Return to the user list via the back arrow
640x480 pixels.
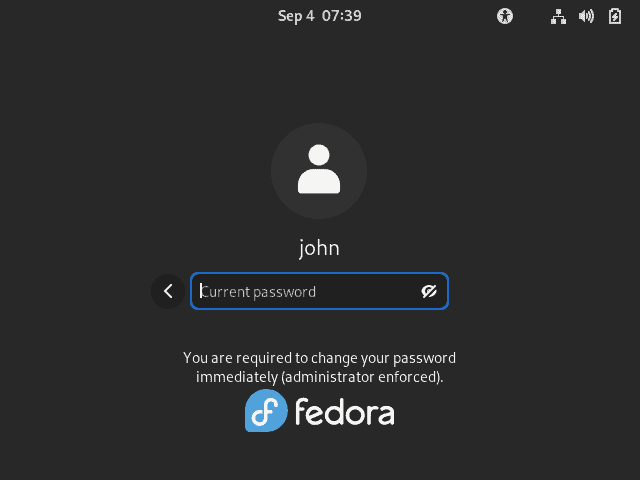168,291
